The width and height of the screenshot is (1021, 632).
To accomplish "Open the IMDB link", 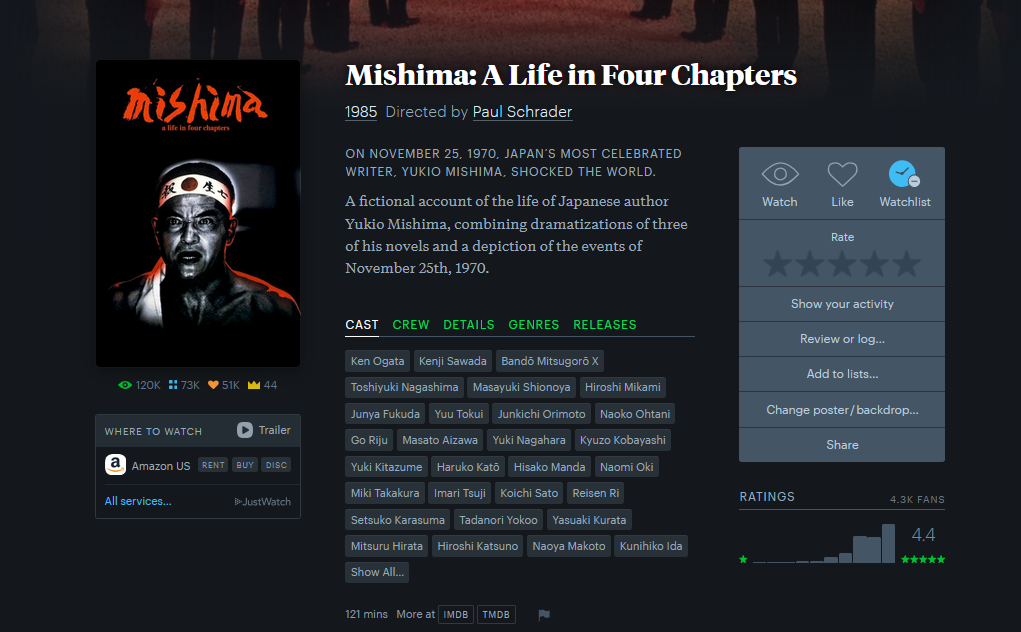I will pyautogui.click(x=456, y=614).
